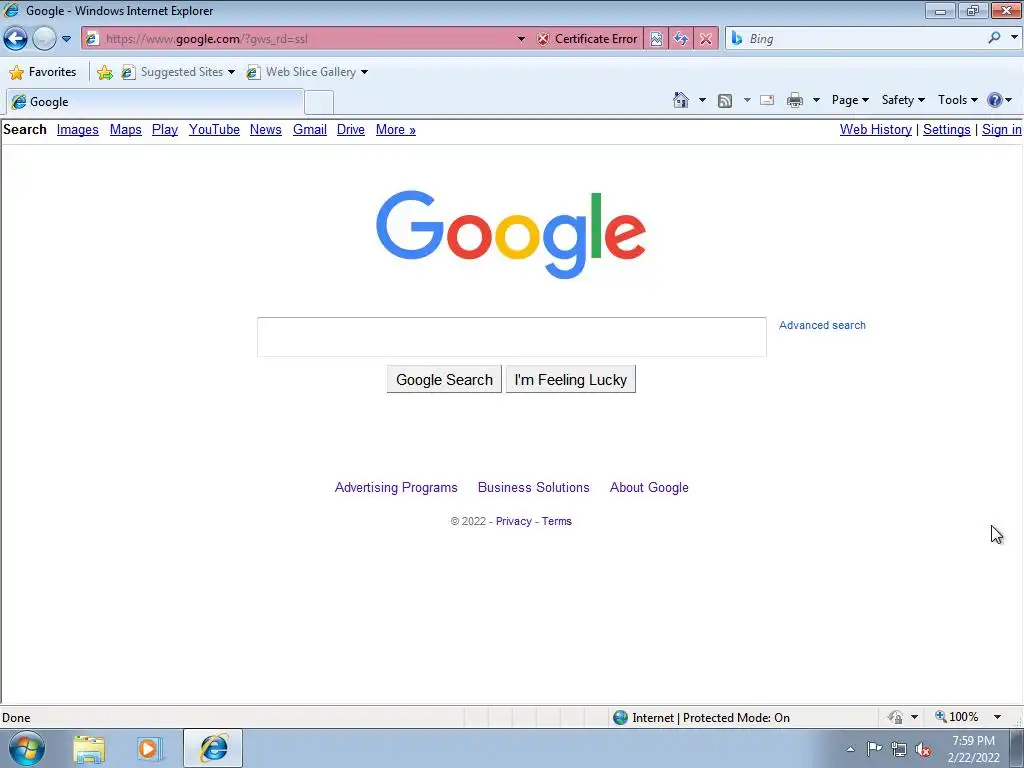
Task: Launch Windows Media Player from taskbar
Action: [149, 749]
